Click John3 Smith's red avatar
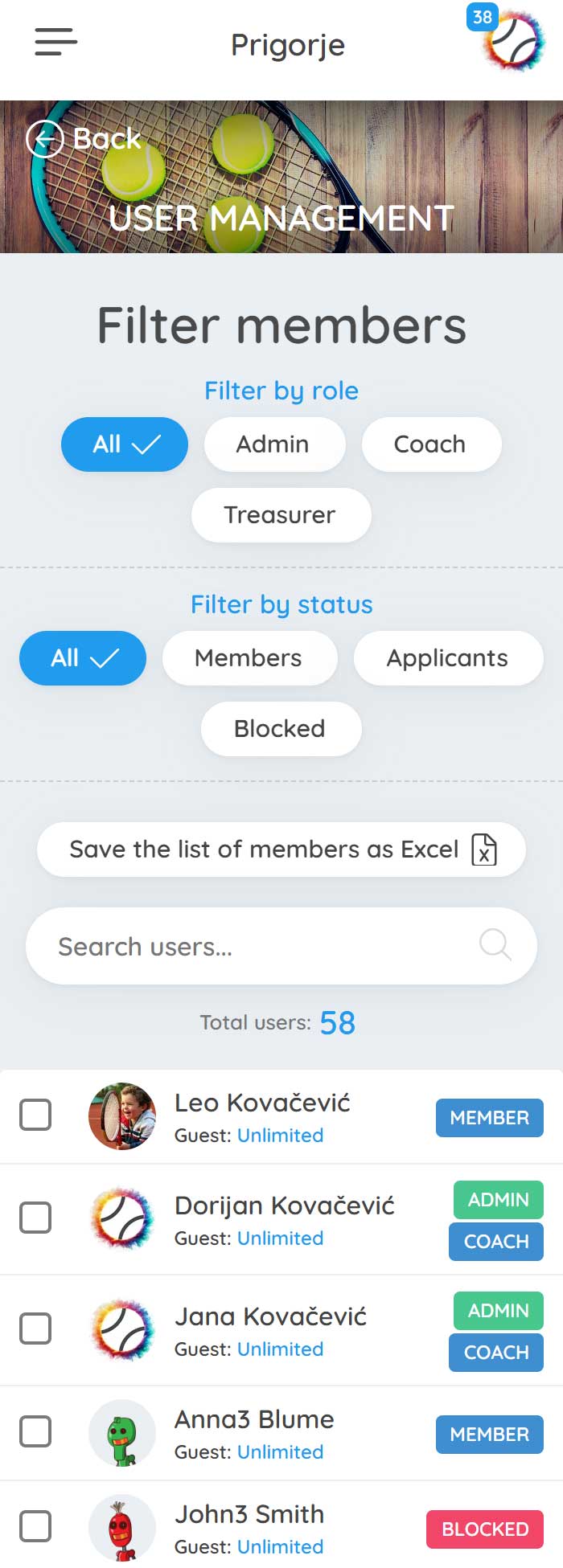 (122, 1528)
